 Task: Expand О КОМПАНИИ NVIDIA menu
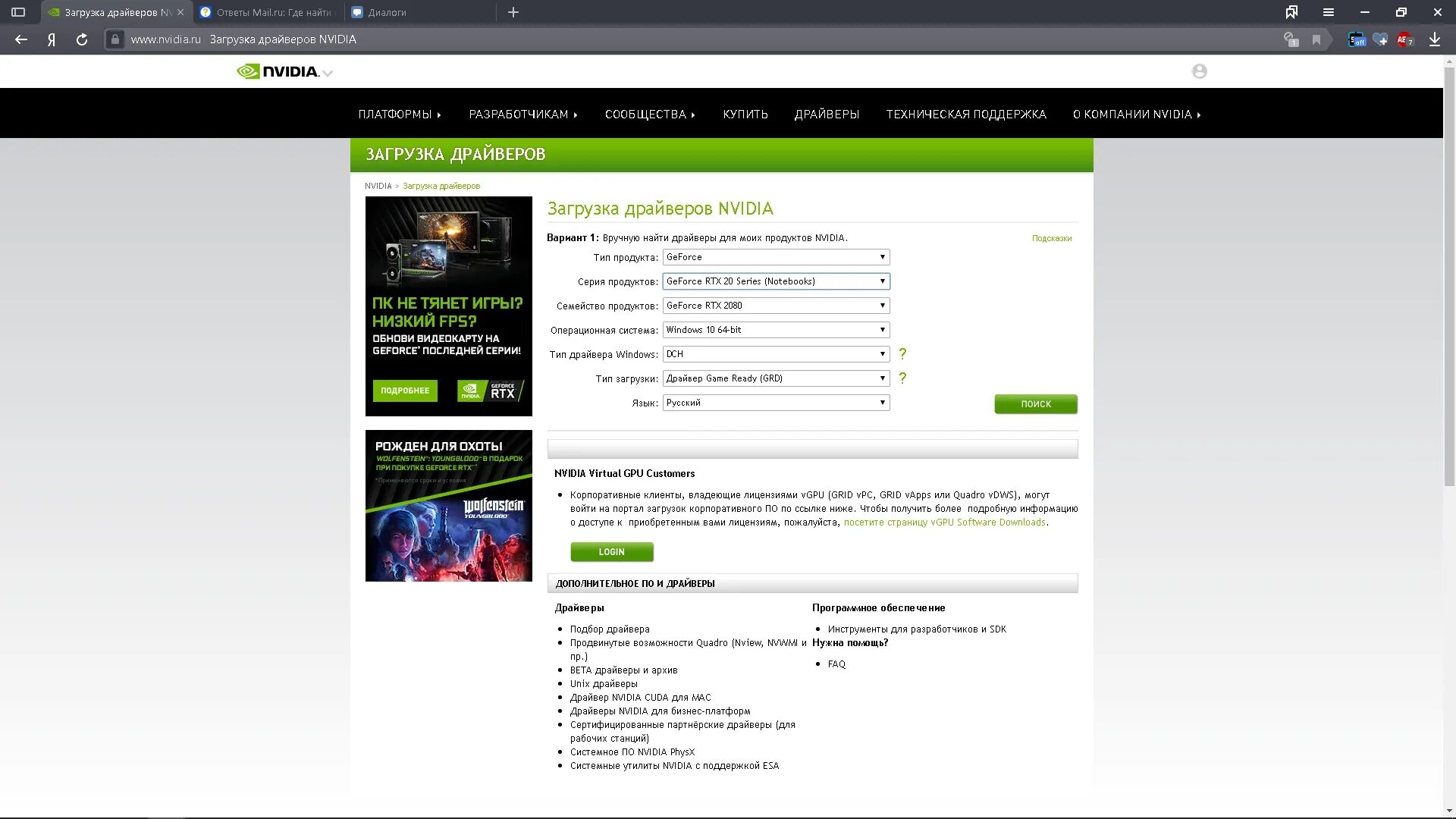(1137, 115)
